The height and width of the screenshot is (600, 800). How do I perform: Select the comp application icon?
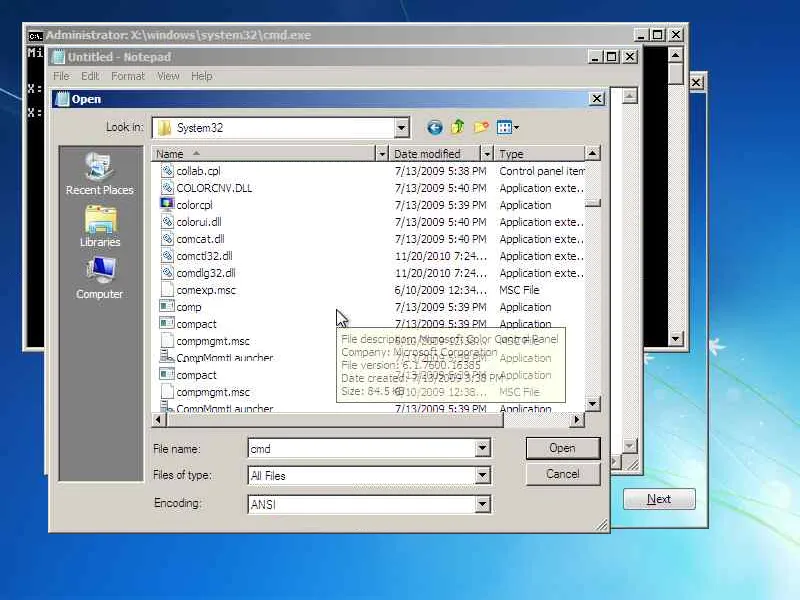click(167, 307)
